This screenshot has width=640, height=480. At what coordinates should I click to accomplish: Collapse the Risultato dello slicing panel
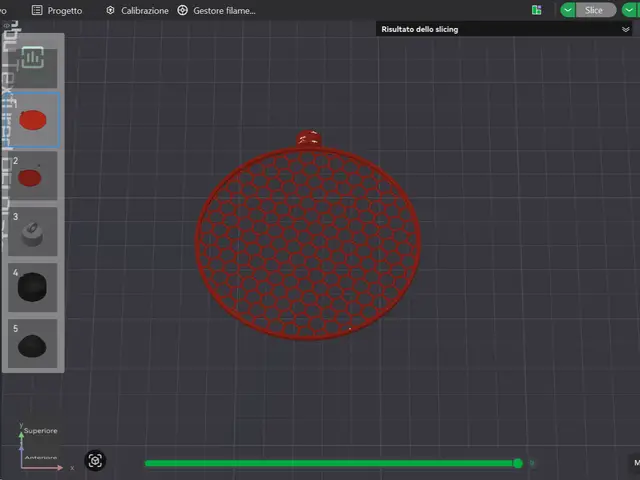pyautogui.click(x=625, y=29)
